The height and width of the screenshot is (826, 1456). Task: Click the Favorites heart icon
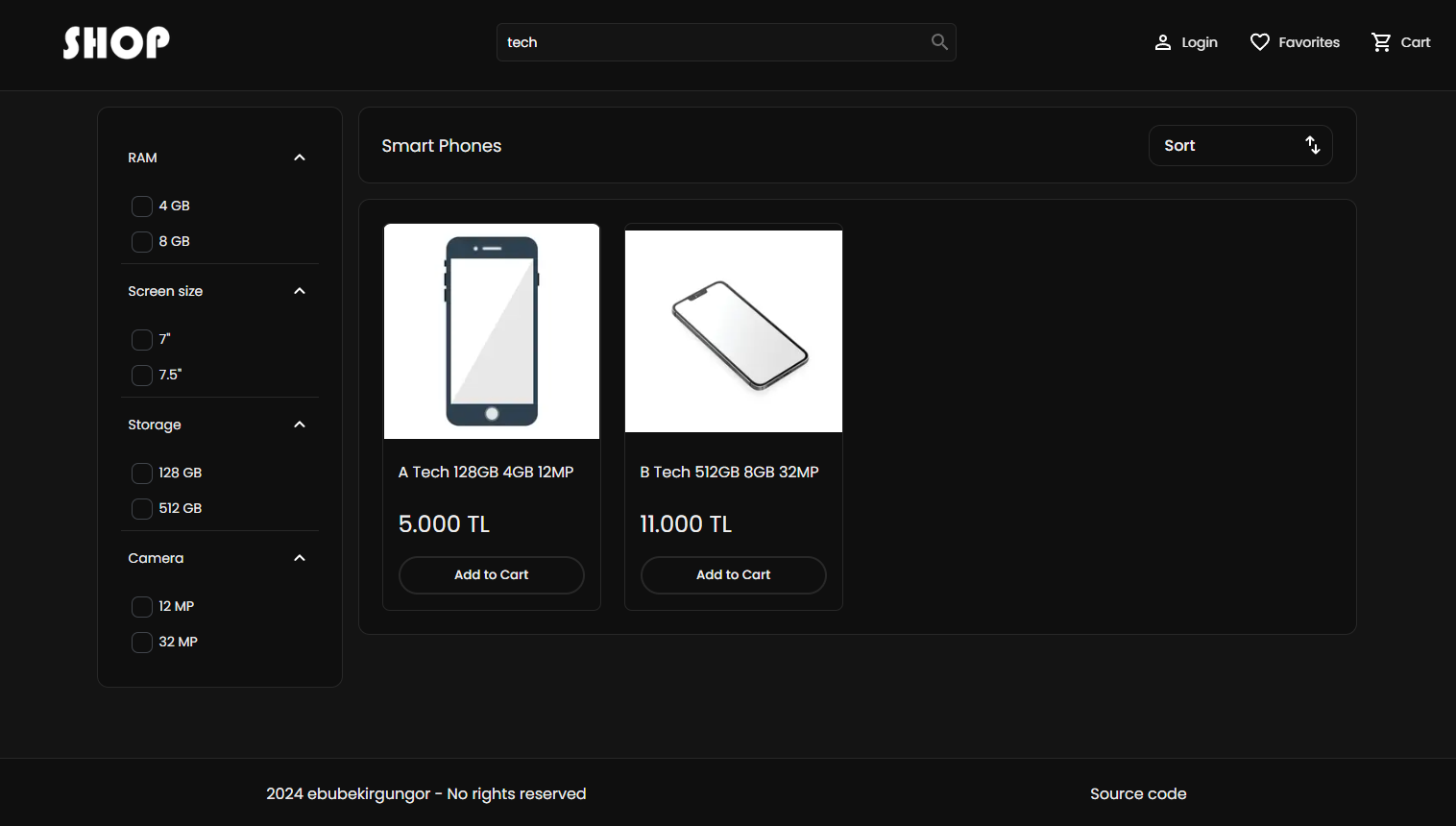tap(1259, 42)
